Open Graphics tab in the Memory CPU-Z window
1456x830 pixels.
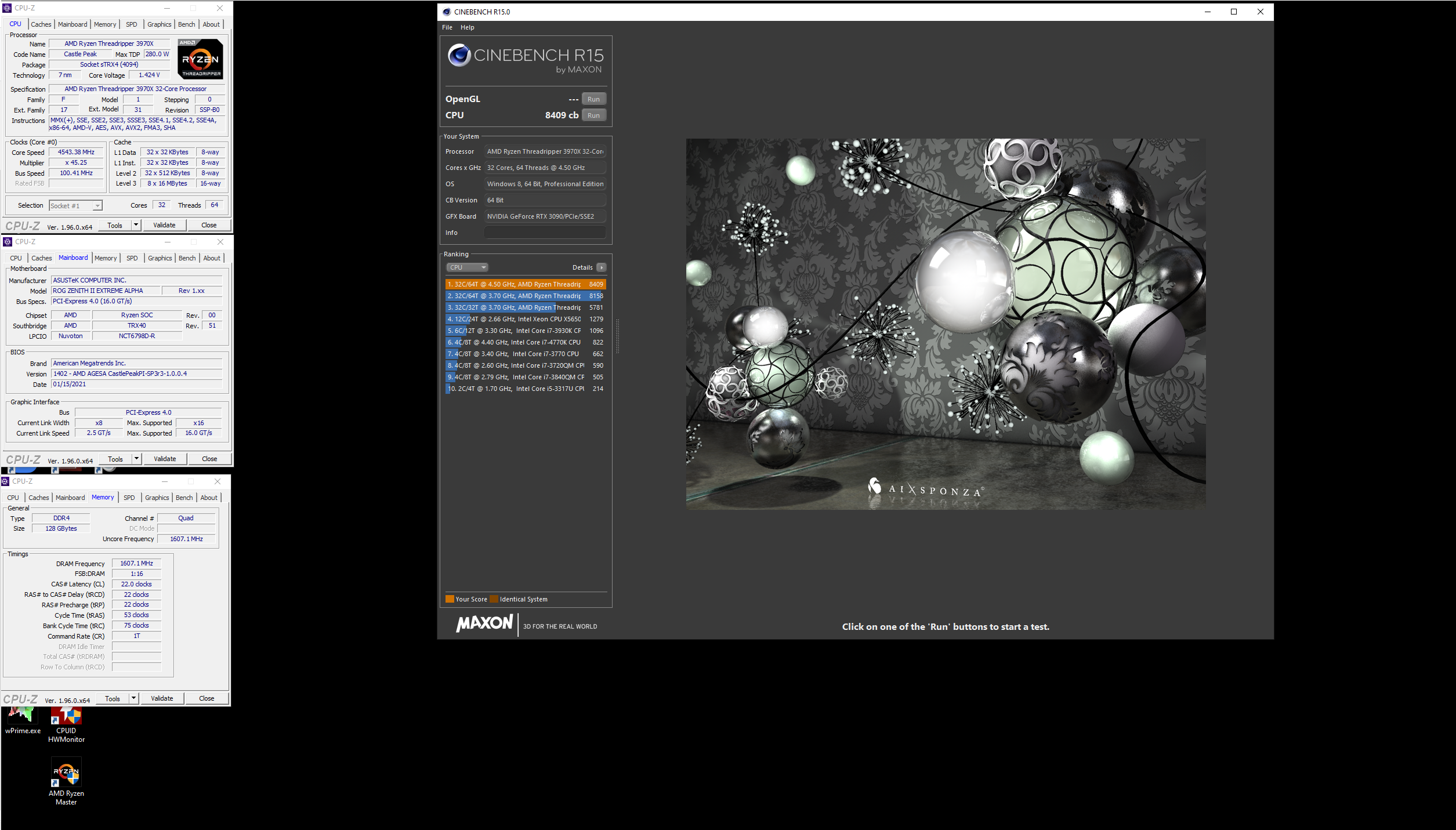[x=157, y=498]
